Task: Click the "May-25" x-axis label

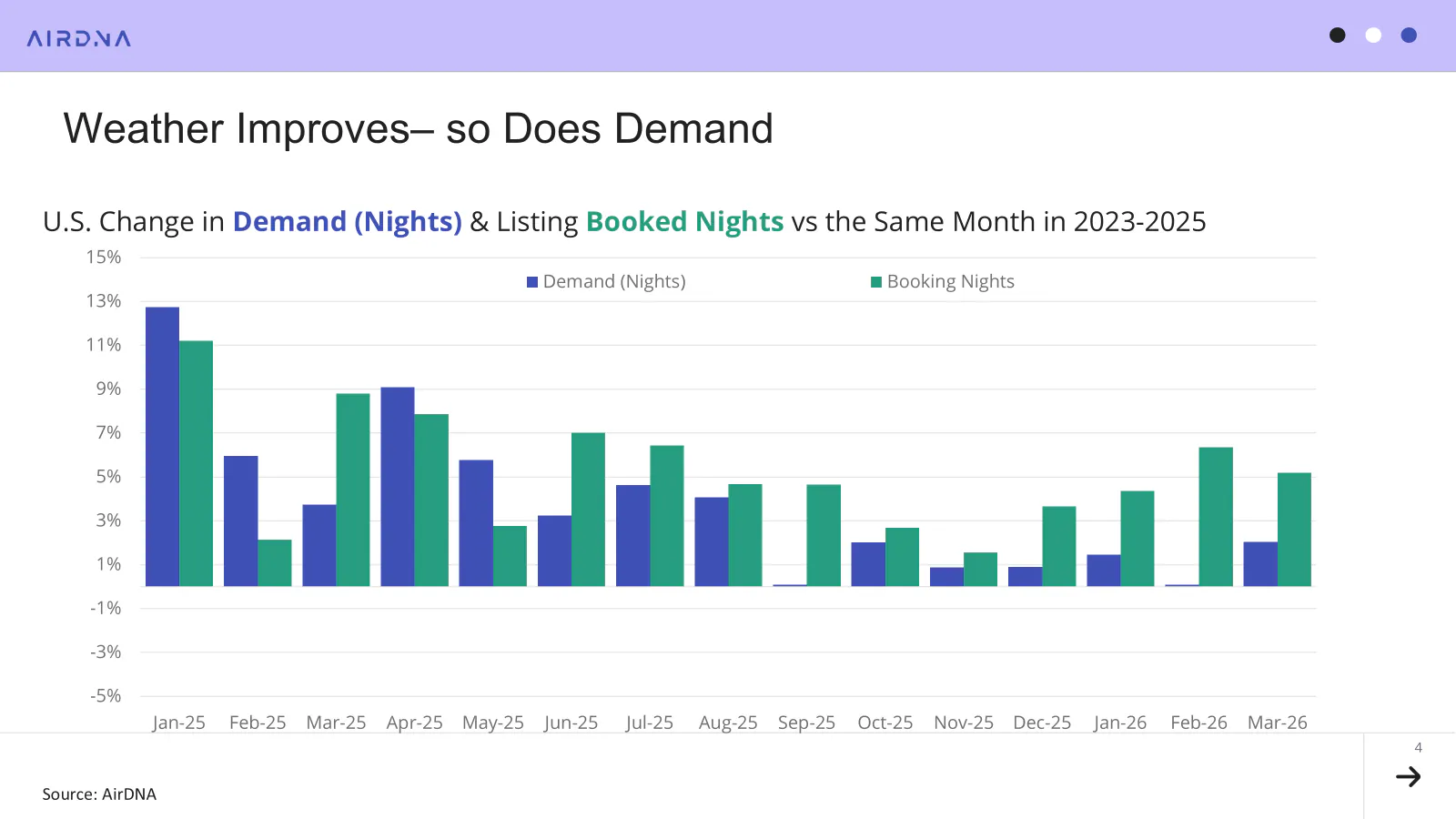Action: pyautogui.click(x=492, y=723)
